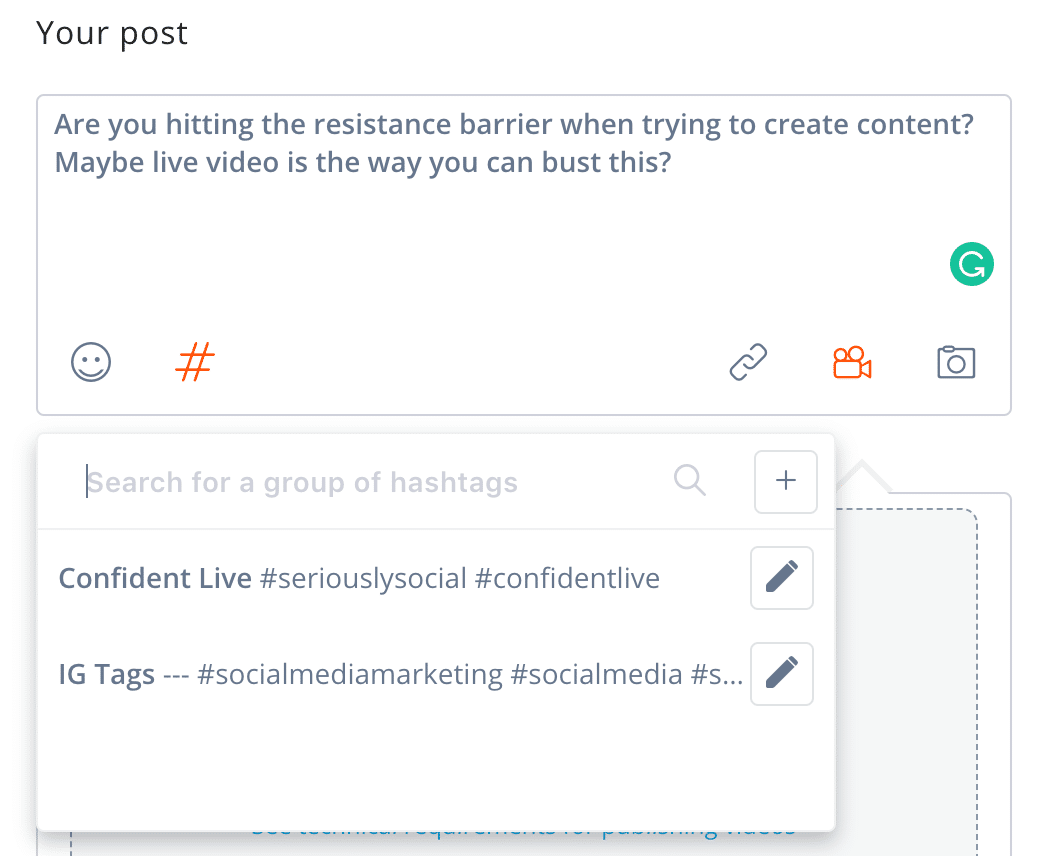Click the insert link chain icon
Screen dimensions: 1044x856
point(748,362)
